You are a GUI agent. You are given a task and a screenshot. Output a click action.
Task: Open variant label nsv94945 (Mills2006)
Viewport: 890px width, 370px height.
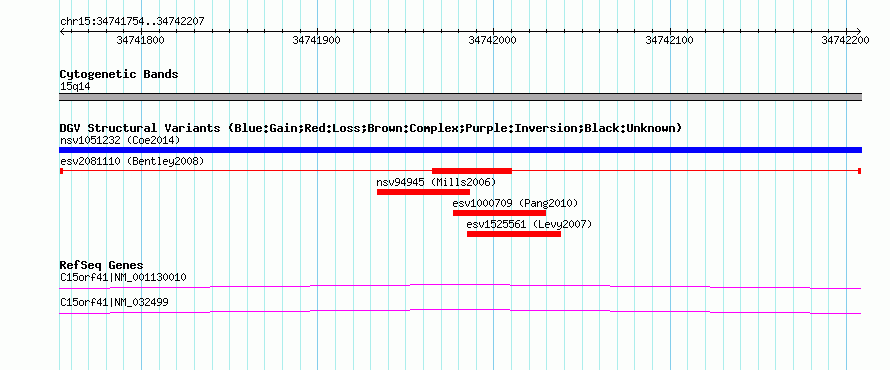pyautogui.click(x=436, y=182)
